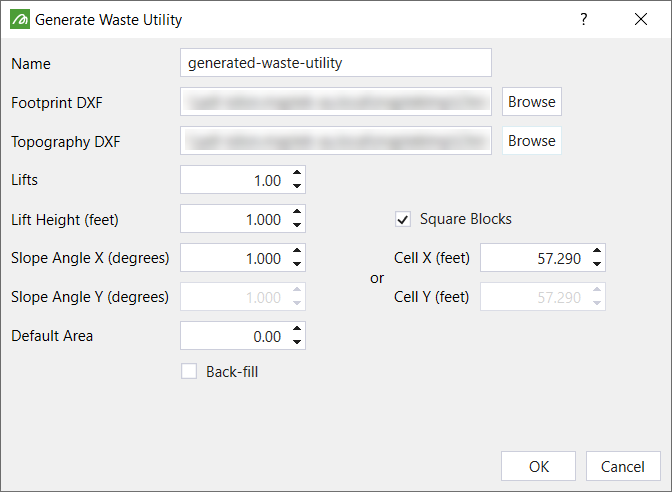The image size is (672, 492).
Task: Decrease Cell X value with down arrow
Action: [597, 264]
